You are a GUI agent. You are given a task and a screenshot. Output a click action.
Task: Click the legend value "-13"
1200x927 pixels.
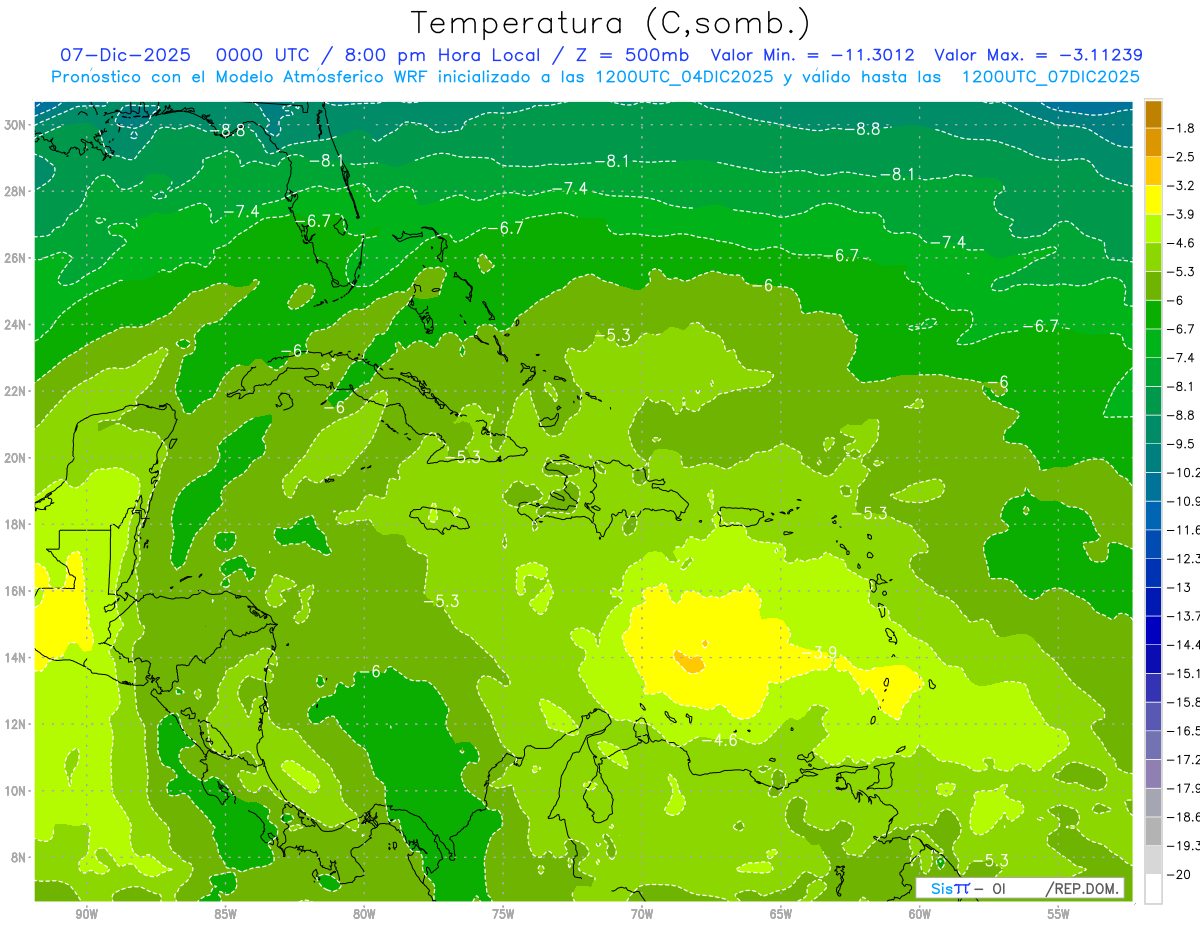(1180, 587)
